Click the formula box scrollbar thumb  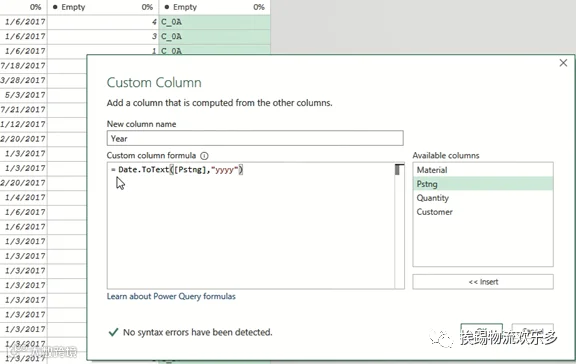397,169
